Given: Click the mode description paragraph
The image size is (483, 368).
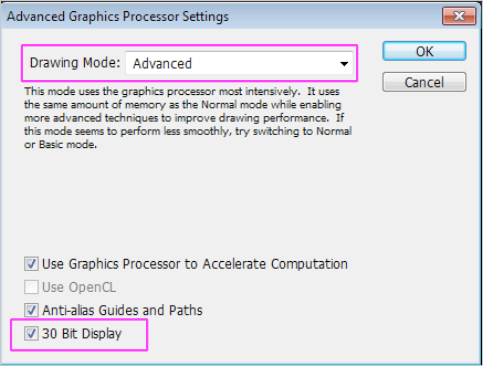Looking at the screenshot, I should (x=188, y=118).
